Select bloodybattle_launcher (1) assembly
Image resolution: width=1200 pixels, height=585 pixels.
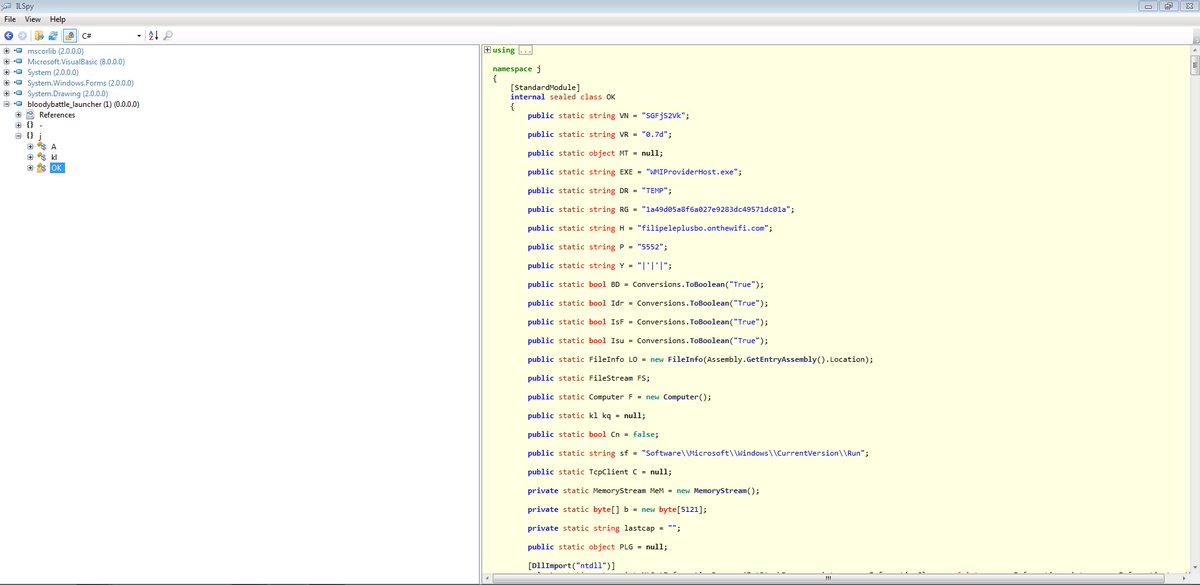click(83, 104)
